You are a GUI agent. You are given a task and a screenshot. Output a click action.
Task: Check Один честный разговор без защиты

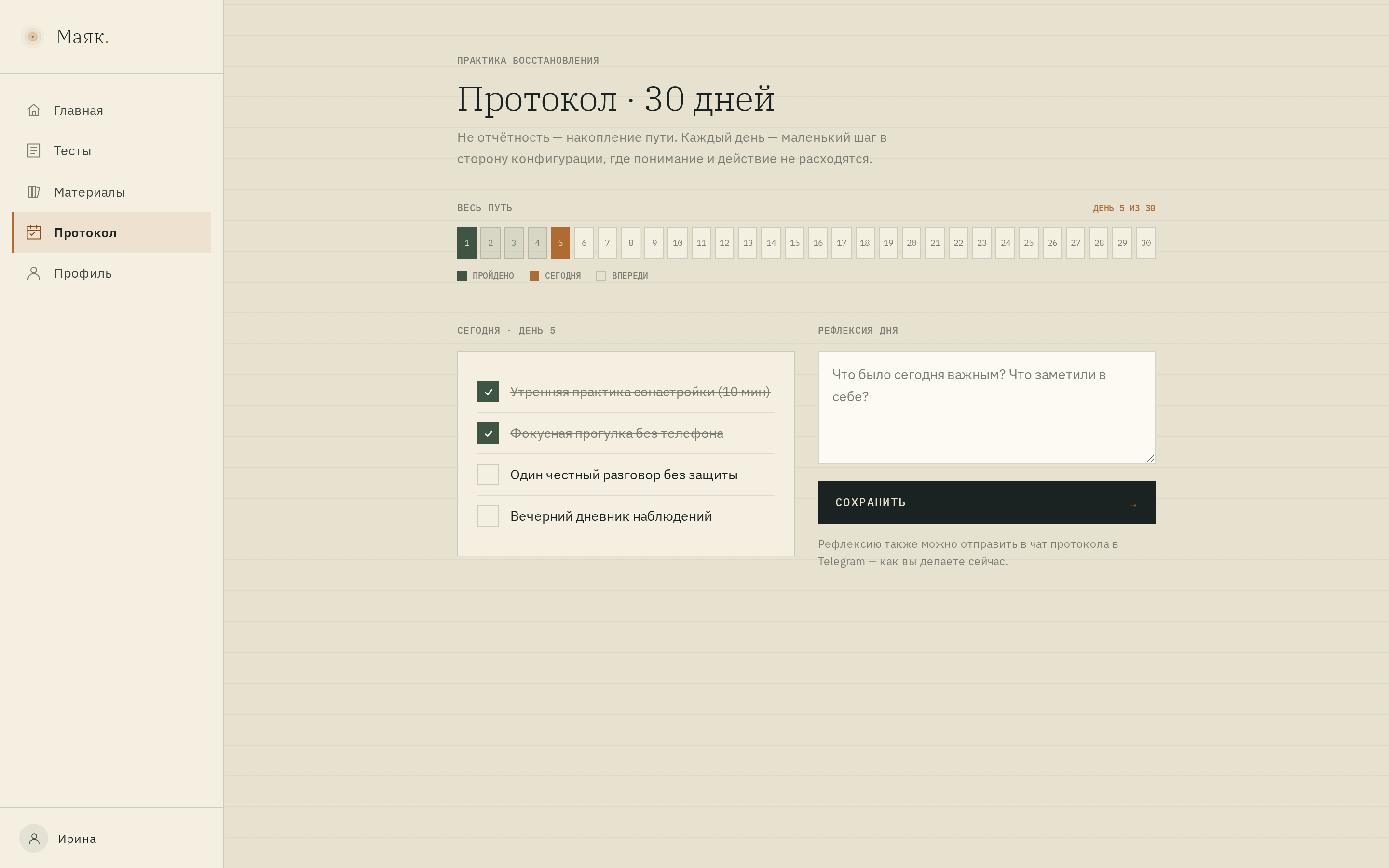tap(488, 474)
